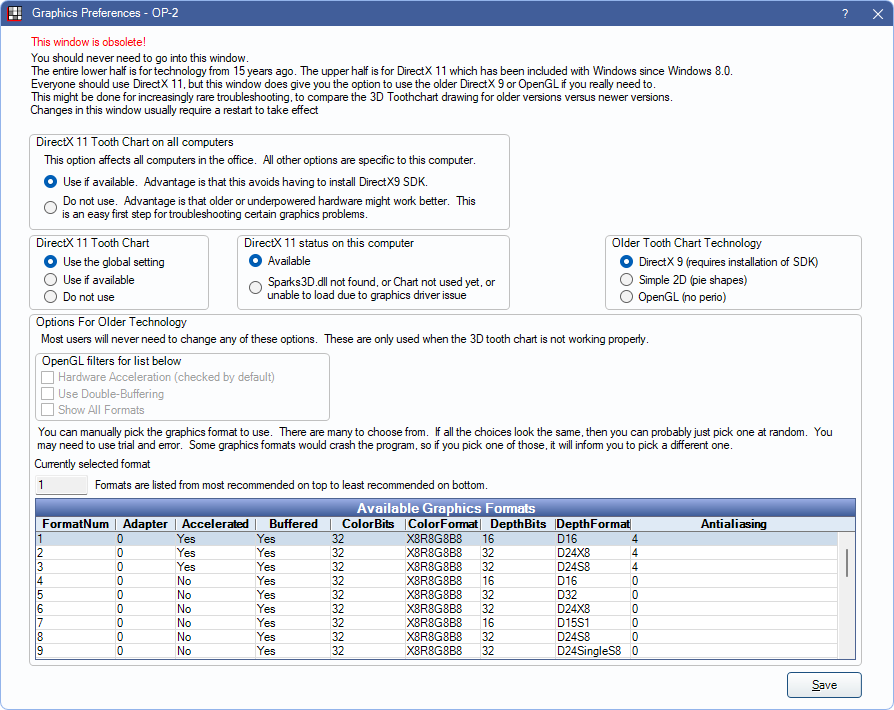The width and height of the screenshot is (894, 710).
Task: Select Simple 2D (pie shapes) option
Action: [x=627, y=279]
